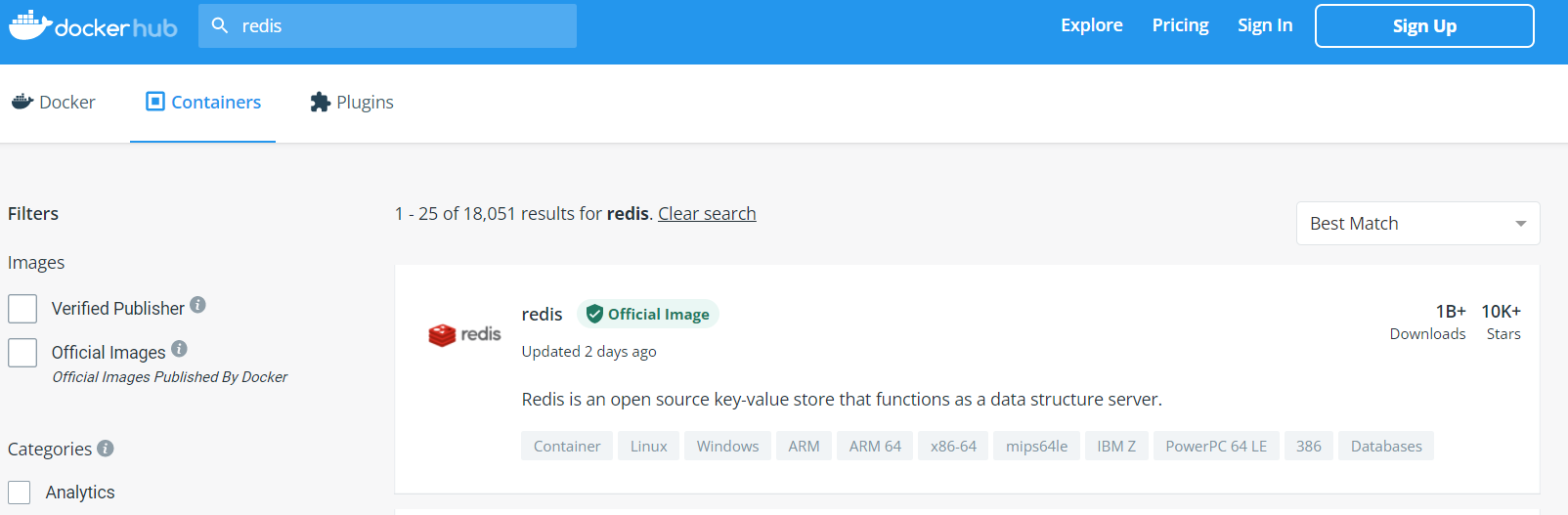Tick the Analytics category checkbox

pos(20,493)
